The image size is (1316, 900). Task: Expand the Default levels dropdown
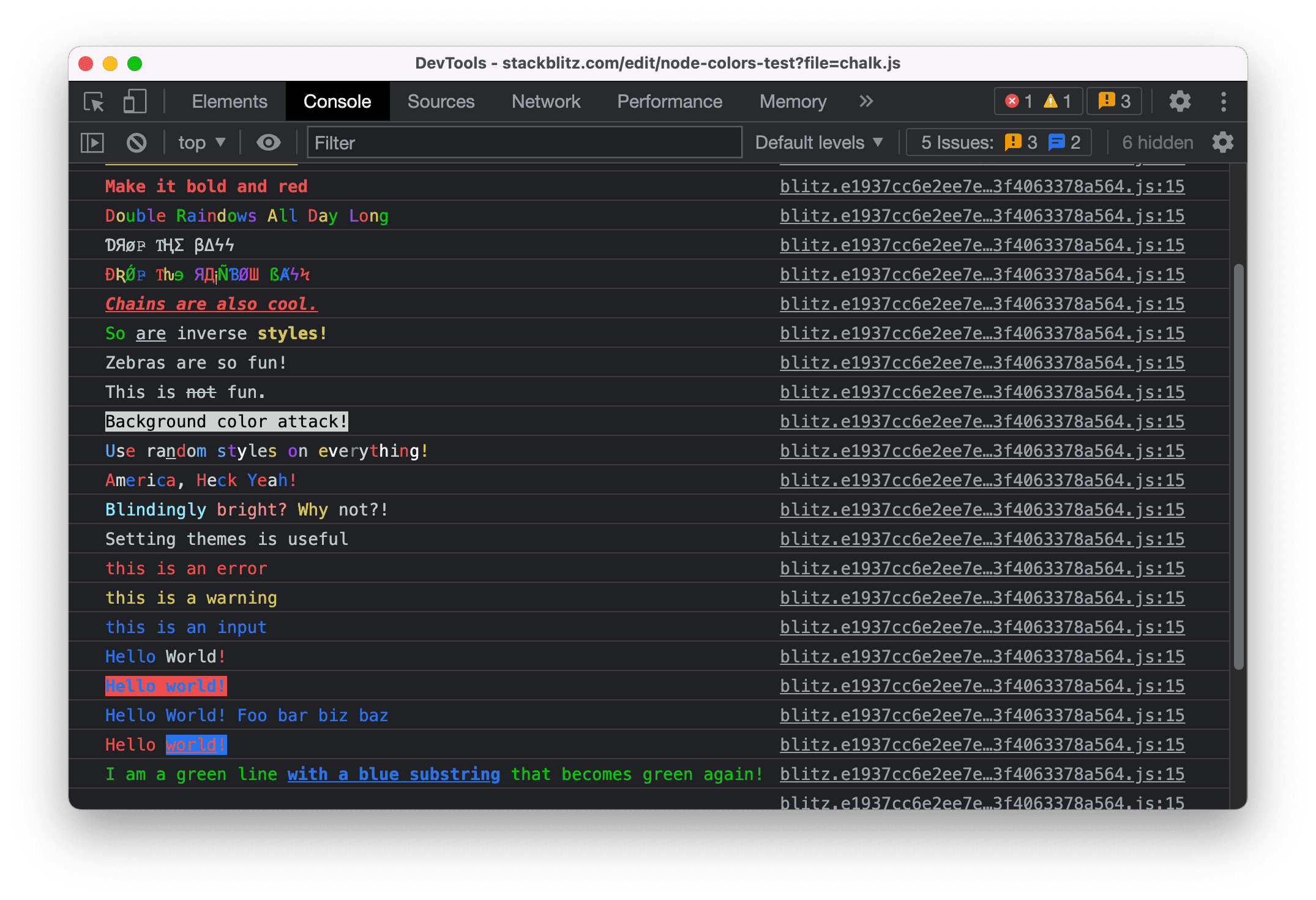tap(820, 143)
